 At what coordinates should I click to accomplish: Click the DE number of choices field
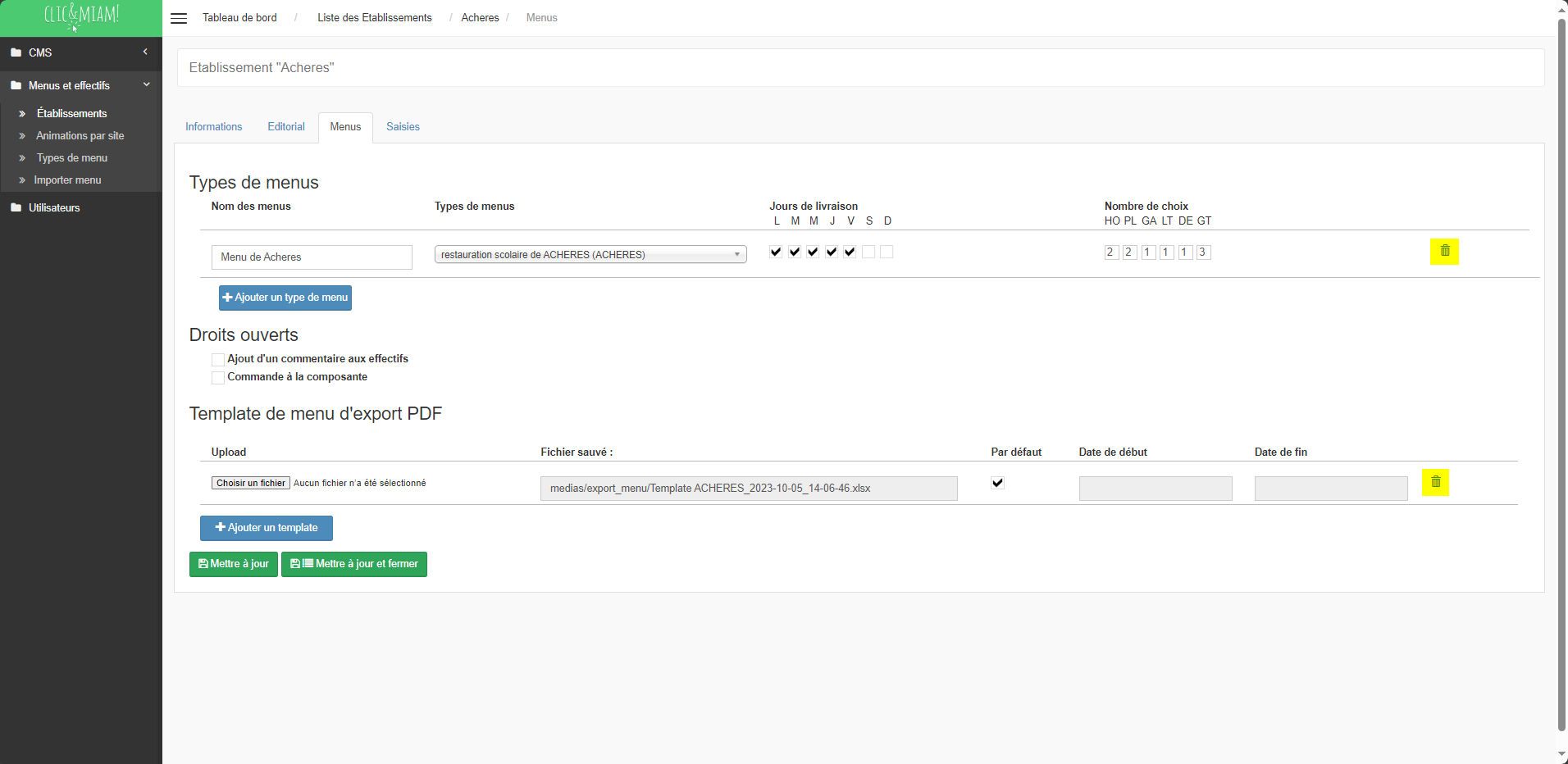tap(1185, 252)
